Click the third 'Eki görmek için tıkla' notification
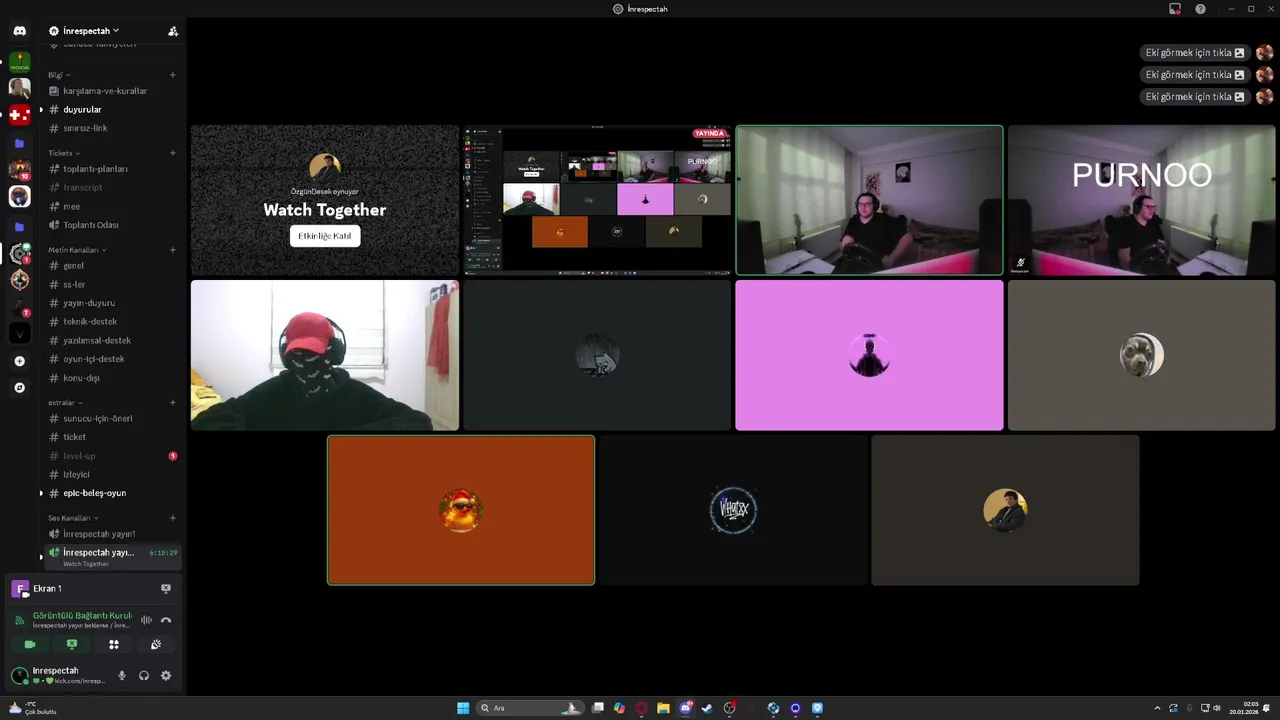Screen dimensions: 1280x720 (x=1195, y=97)
